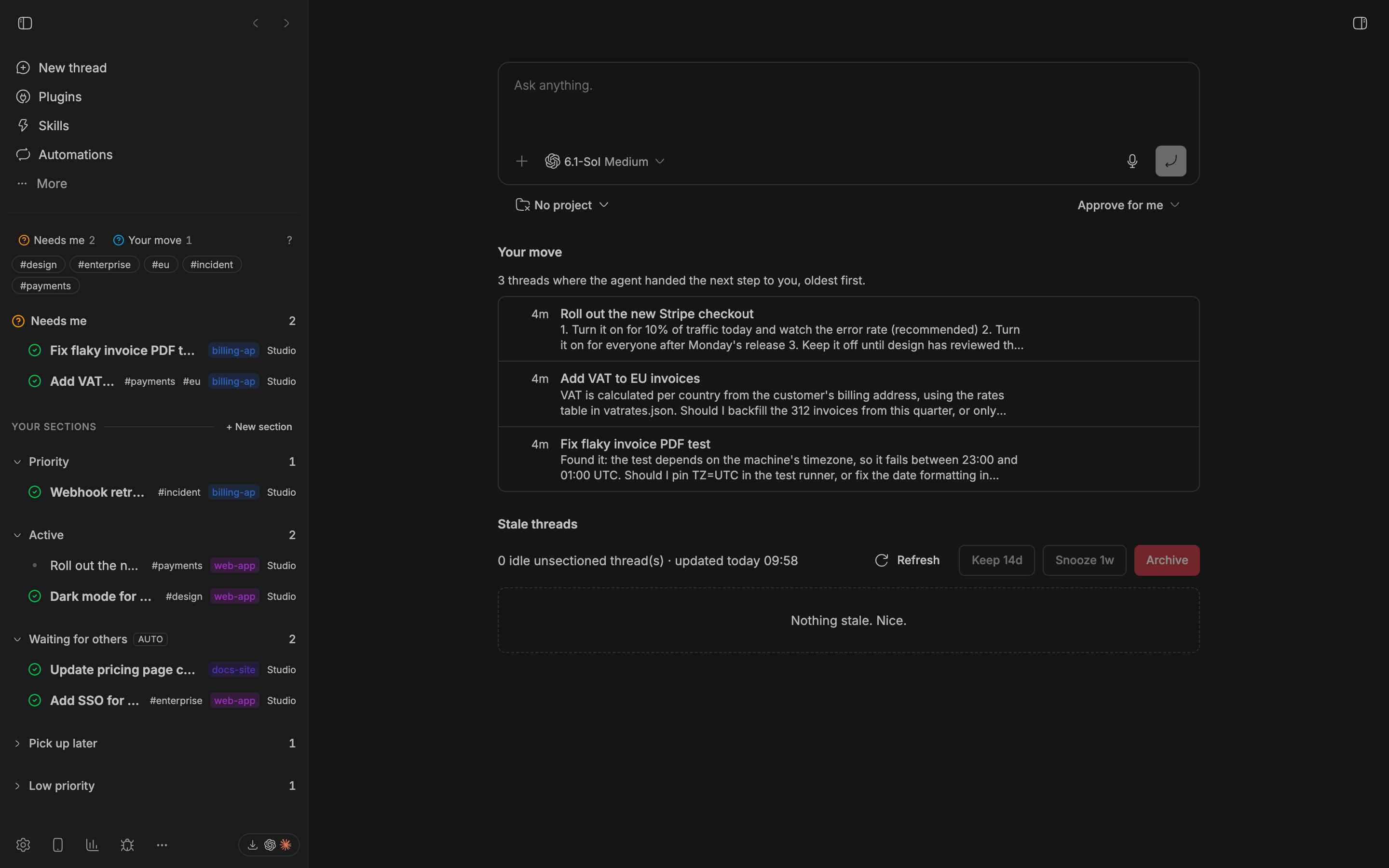Focus the Ask anything input field
This screenshot has width=1389, height=868.
tap(848, 102)
